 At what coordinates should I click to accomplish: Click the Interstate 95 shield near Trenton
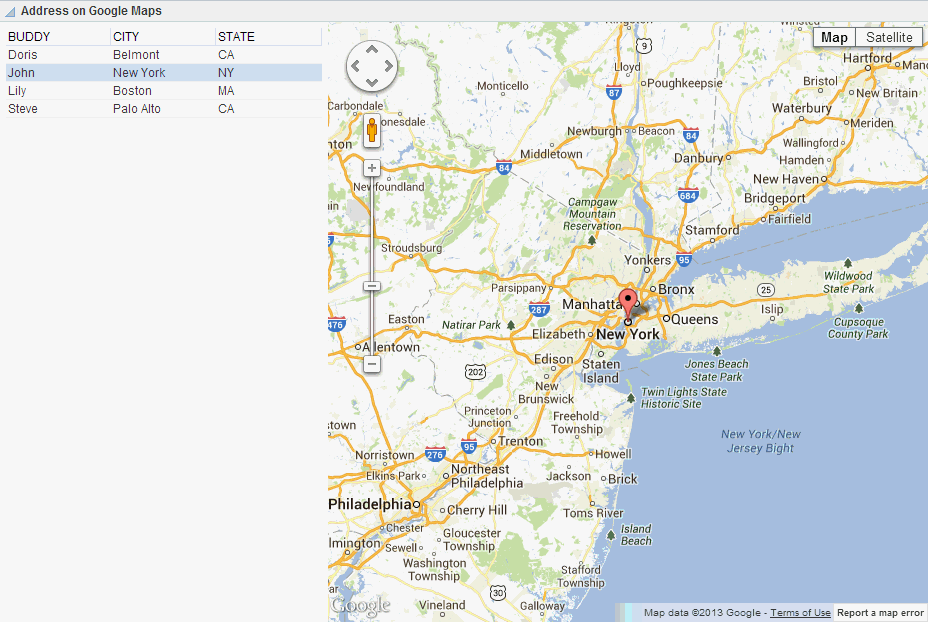pos(469,447)
